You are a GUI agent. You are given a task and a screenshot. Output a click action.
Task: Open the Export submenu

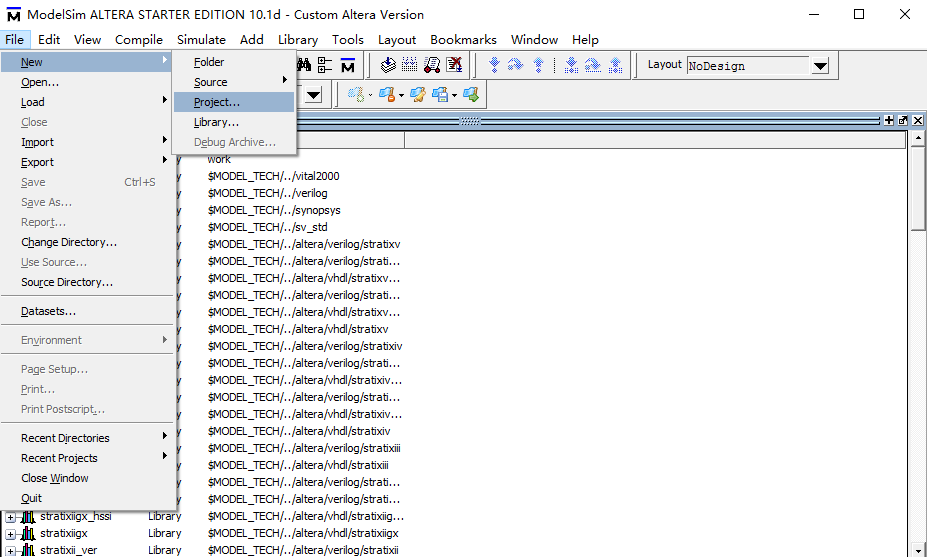pyautogui.click(x=86, y=162)
